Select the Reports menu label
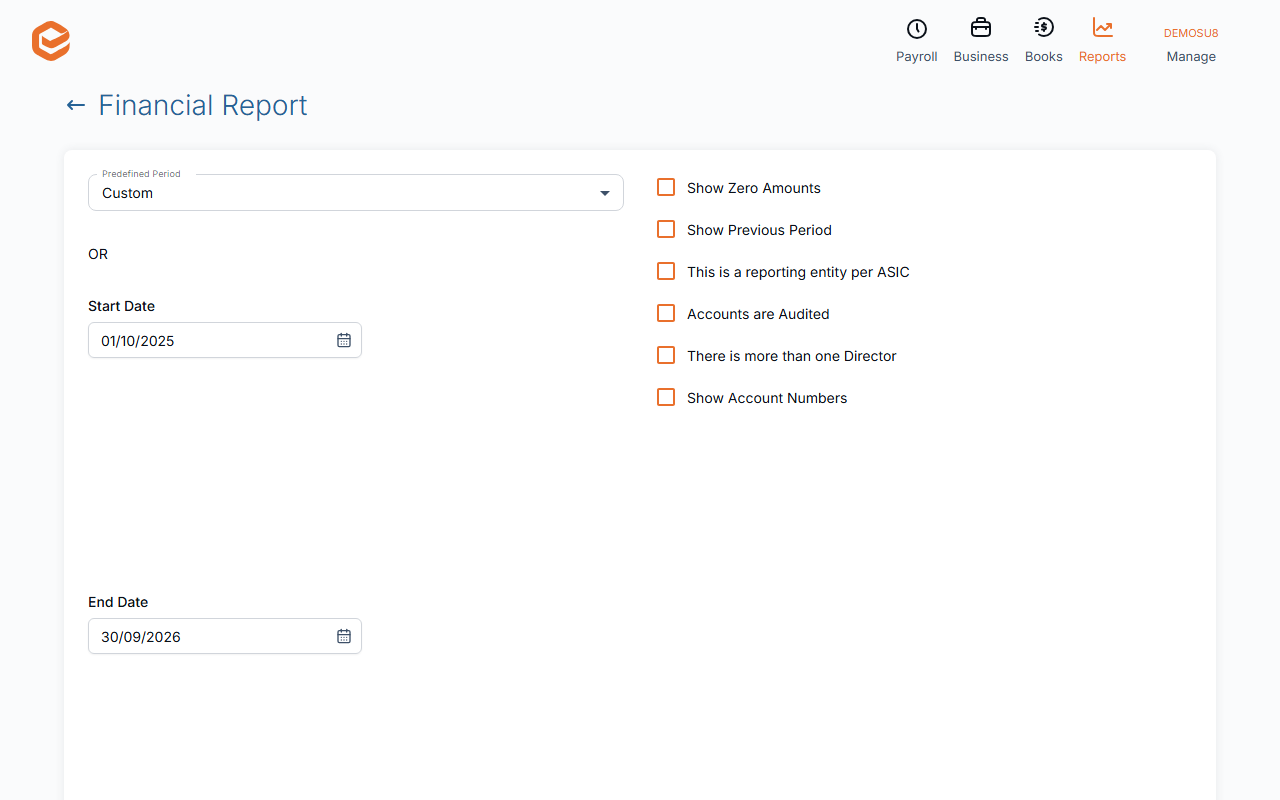Screen dimensions: 1280x800 point(1103,57)
